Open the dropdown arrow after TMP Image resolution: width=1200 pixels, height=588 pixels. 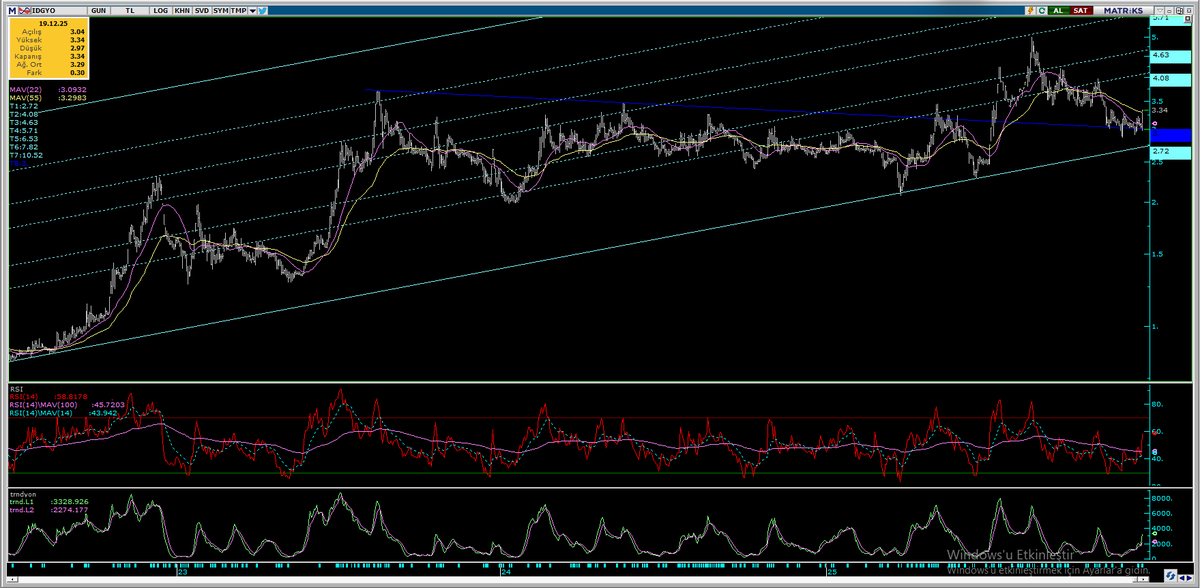click(x=252, y=11)
